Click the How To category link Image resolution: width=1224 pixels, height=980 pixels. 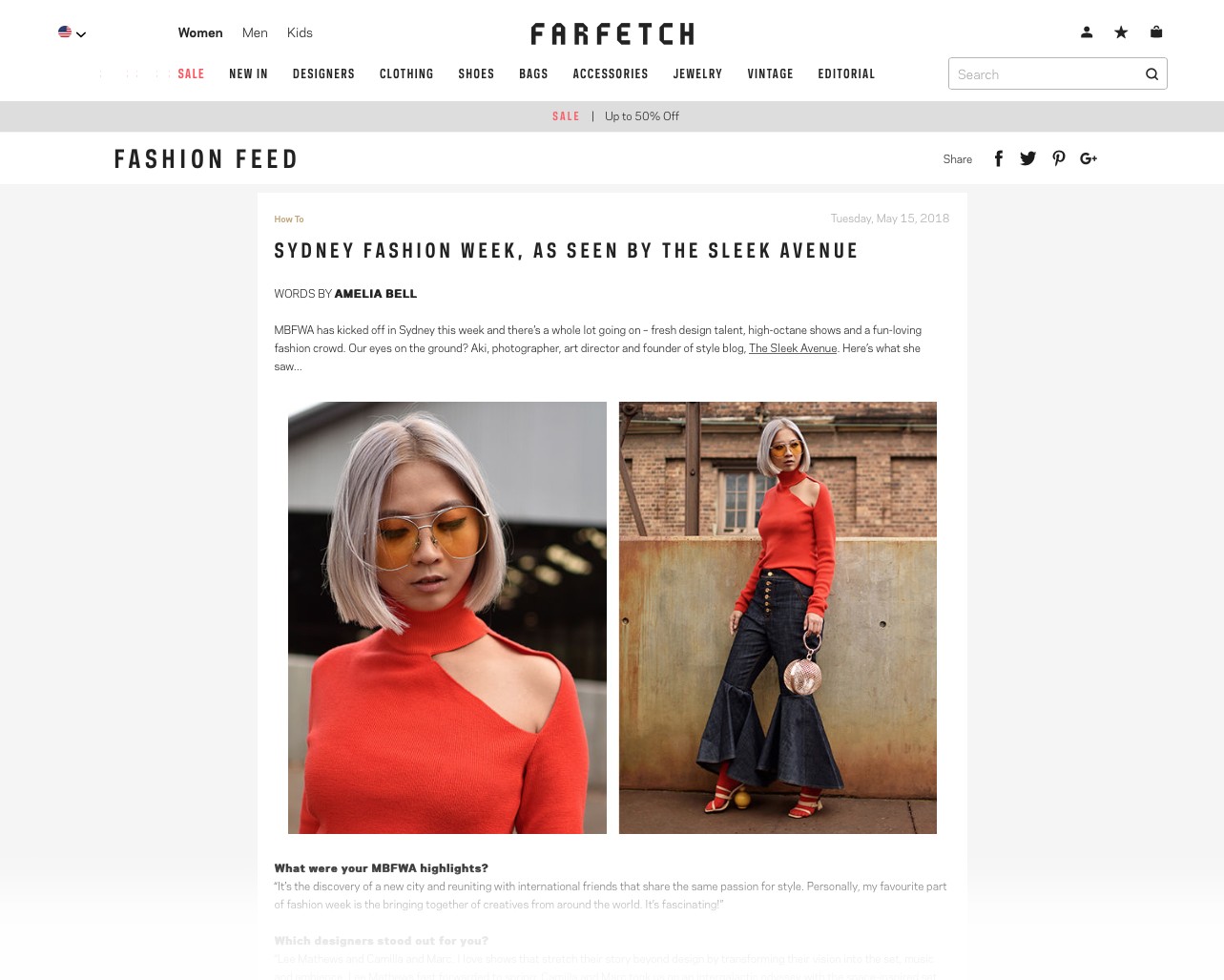click(289, 219)
